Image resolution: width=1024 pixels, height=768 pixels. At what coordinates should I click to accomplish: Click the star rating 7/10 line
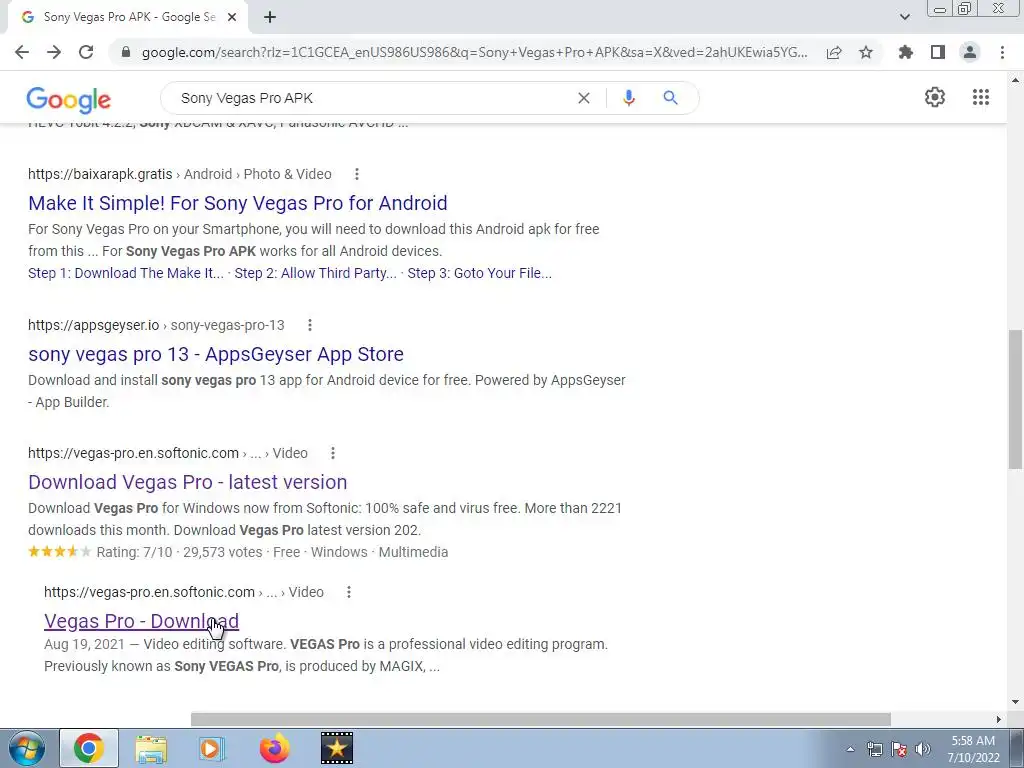[x=238, y=552]
